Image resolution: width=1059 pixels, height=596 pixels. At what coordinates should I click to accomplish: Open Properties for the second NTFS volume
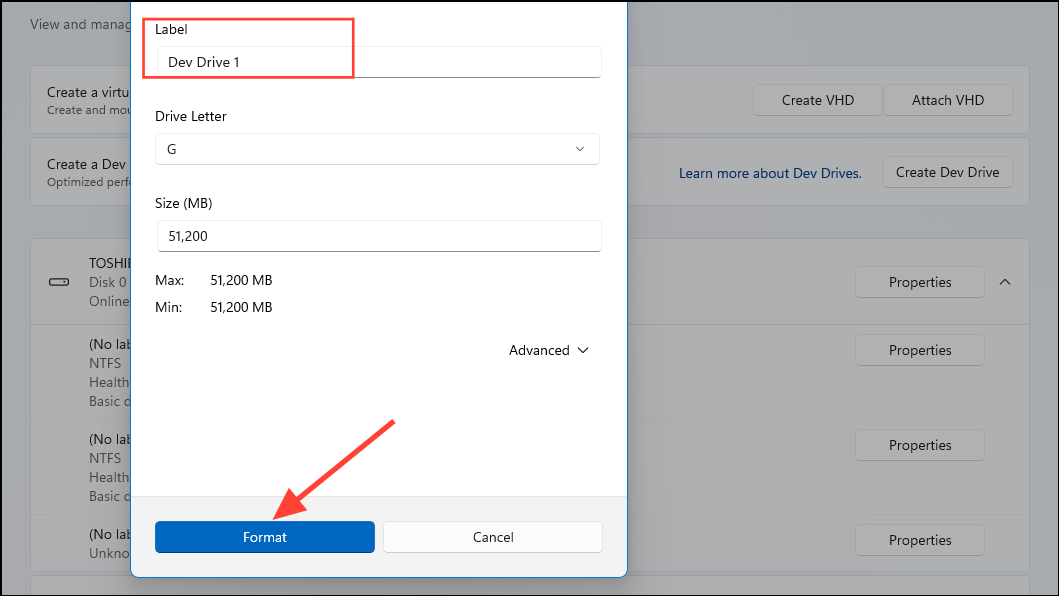click(x=919, y=445)
